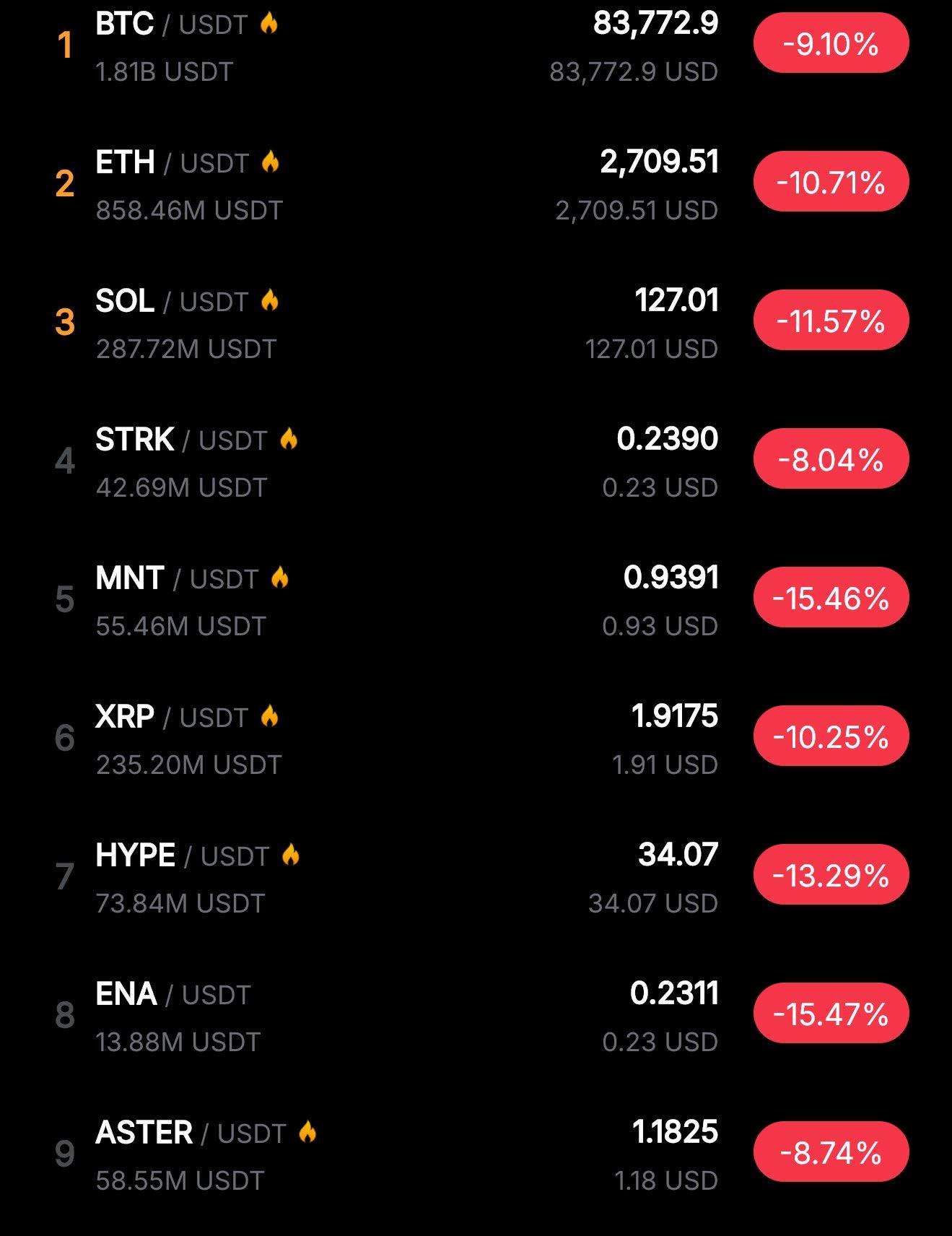Click the flame icon next to HYPE
The height and width of the screenshot is (1236, 952).
[x=291, y=855]
